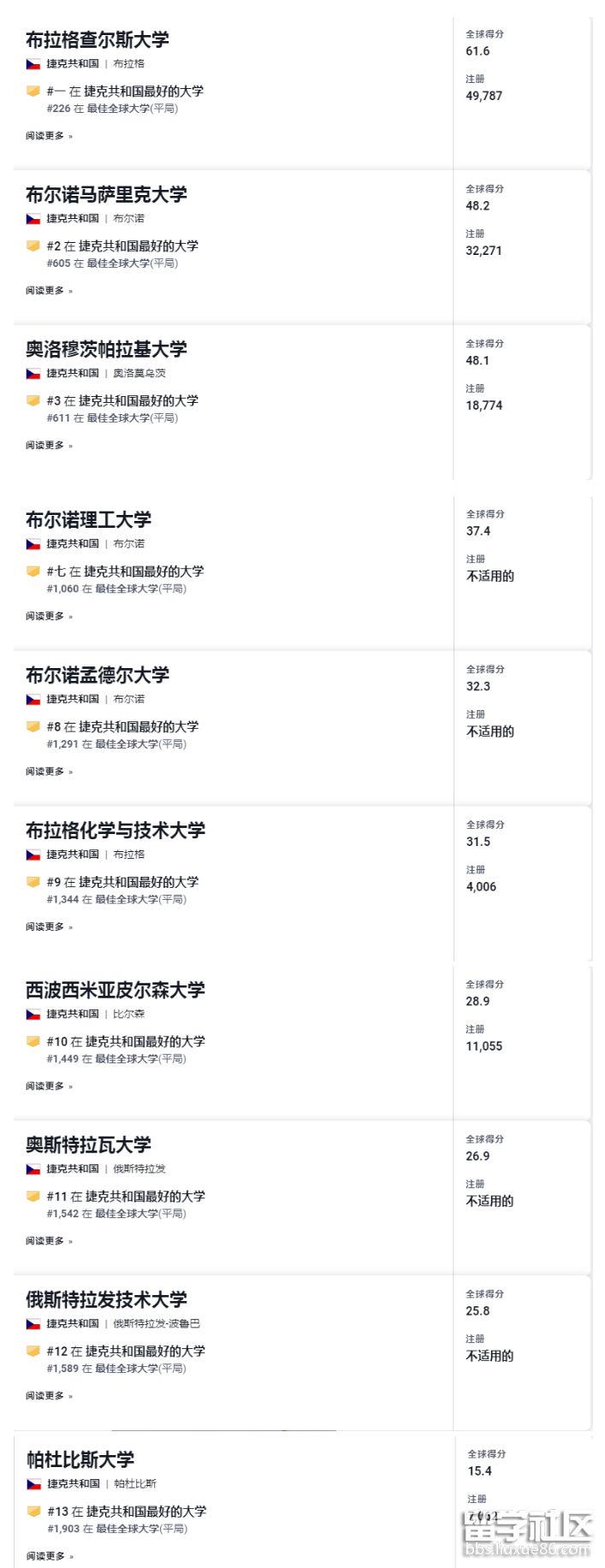Click the Czech flag under 奥斯特拉瓦大学
Image resolution: width=605 pixels, height=1568 pixels.
[33, 1169]
